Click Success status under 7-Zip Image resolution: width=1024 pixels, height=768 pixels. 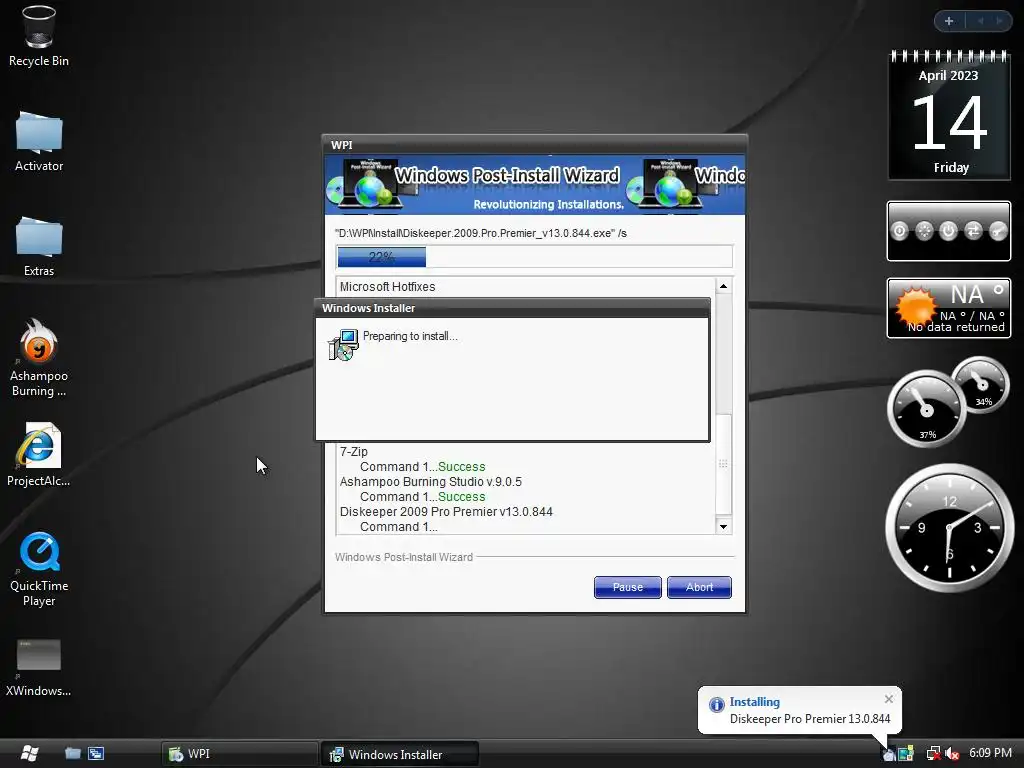(462, 467)
